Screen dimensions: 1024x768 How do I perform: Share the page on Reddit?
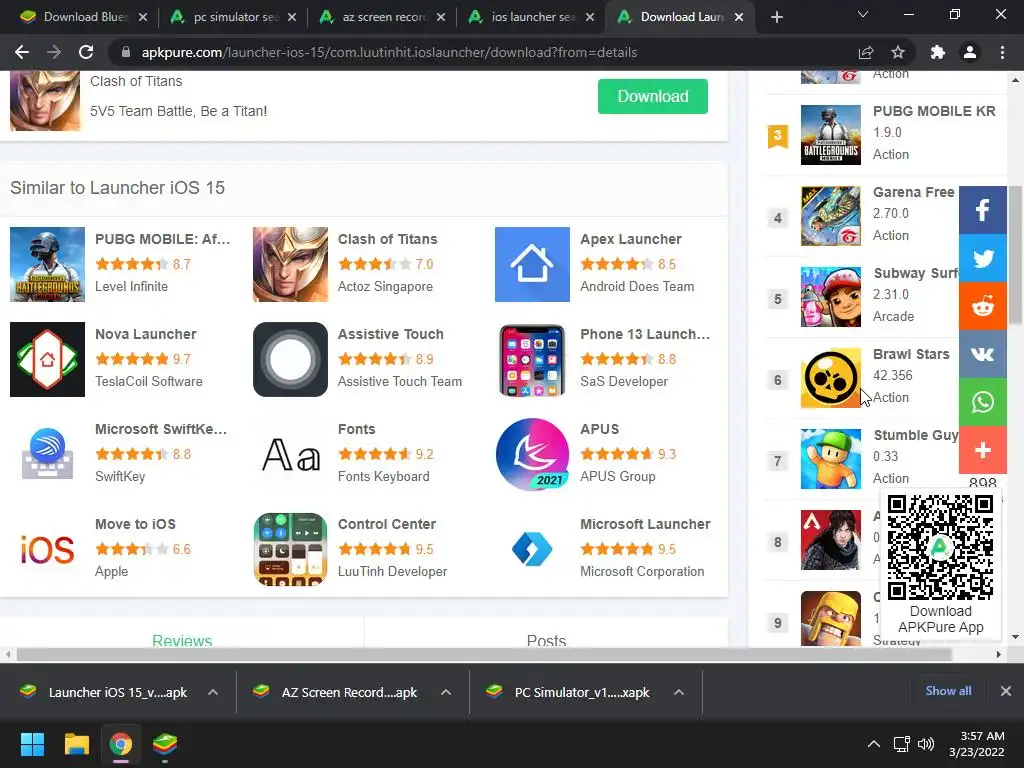click(982, 306)
